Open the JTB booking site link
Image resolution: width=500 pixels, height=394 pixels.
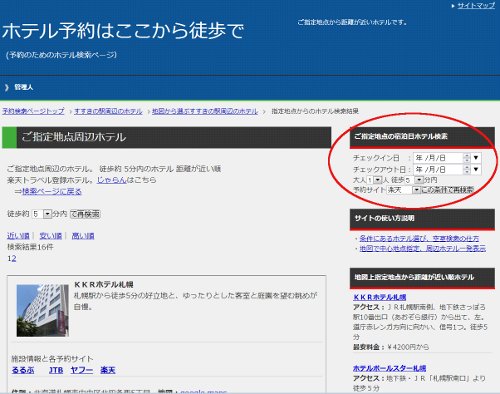click(56, 370)
